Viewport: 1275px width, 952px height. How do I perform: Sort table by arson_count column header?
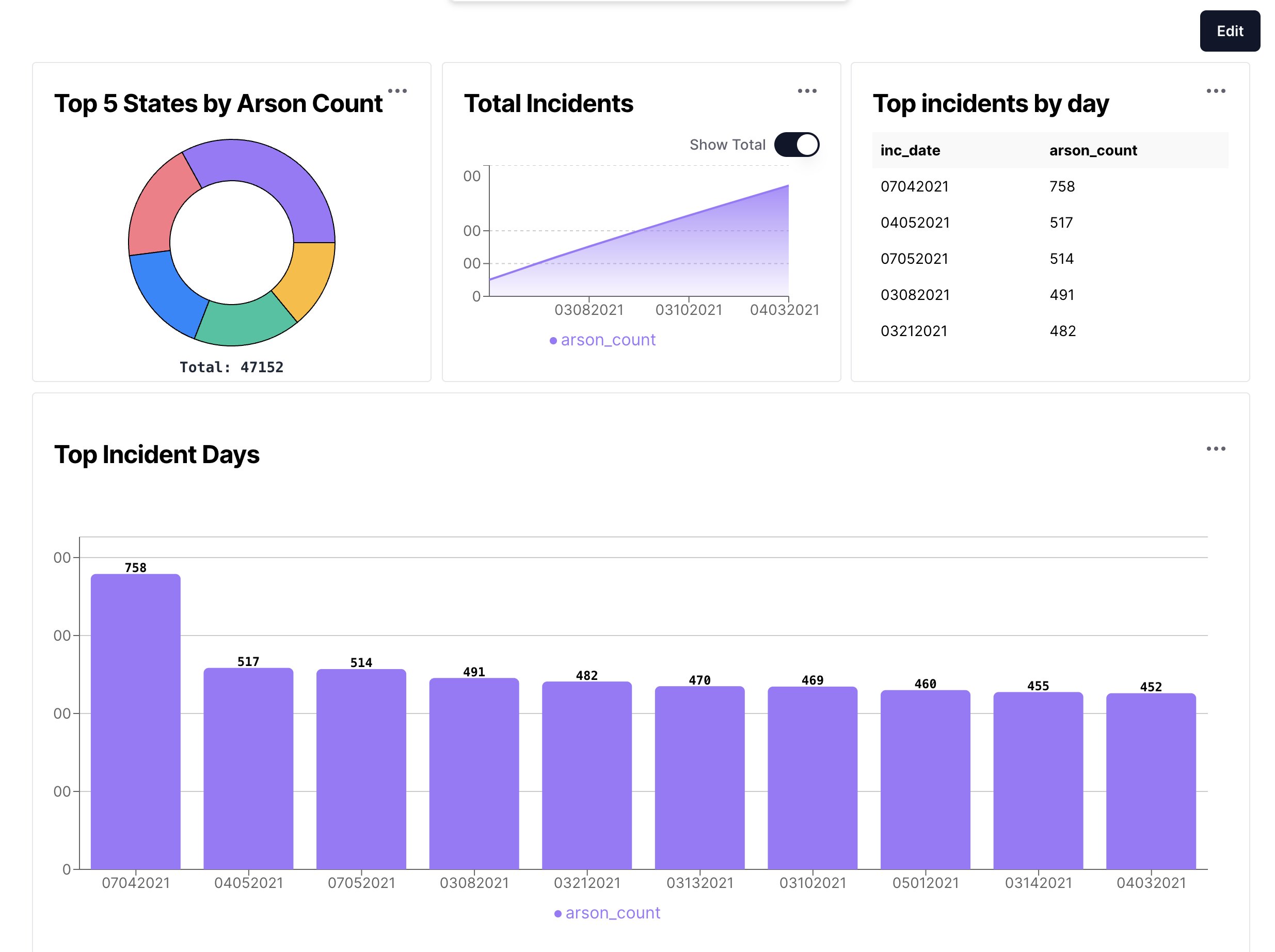[1092, 150]
